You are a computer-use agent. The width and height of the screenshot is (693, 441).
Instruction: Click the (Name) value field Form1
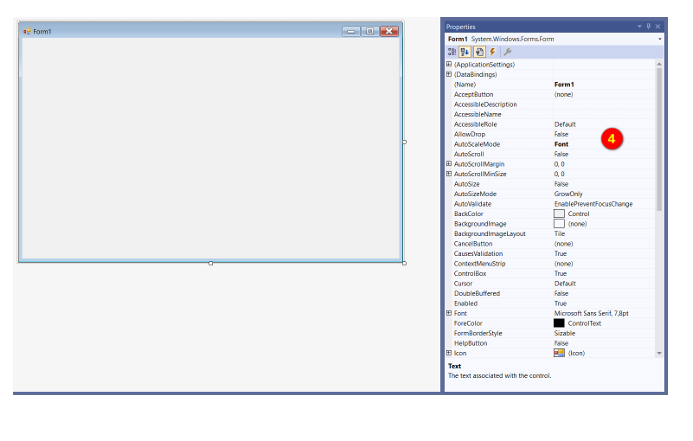(564, 84)
